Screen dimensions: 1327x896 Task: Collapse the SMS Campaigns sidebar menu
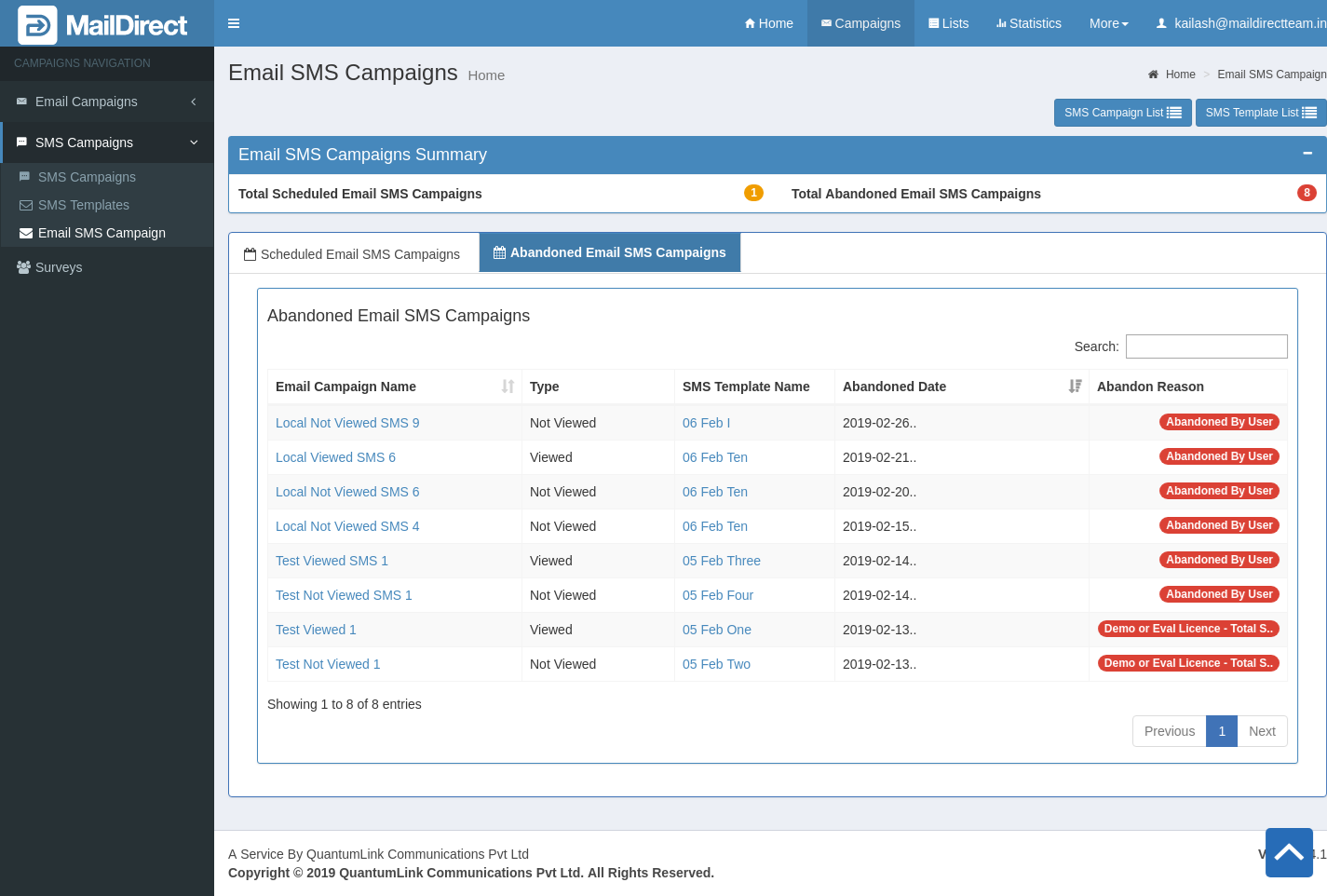(107, 143)
